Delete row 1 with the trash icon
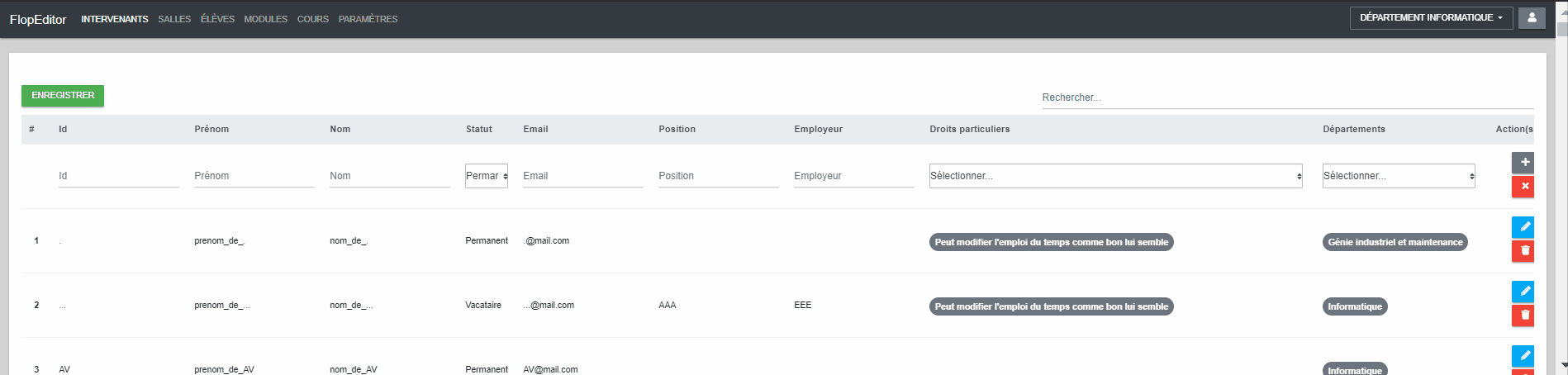This screenshot has height=375, width=1568. 1524,251
